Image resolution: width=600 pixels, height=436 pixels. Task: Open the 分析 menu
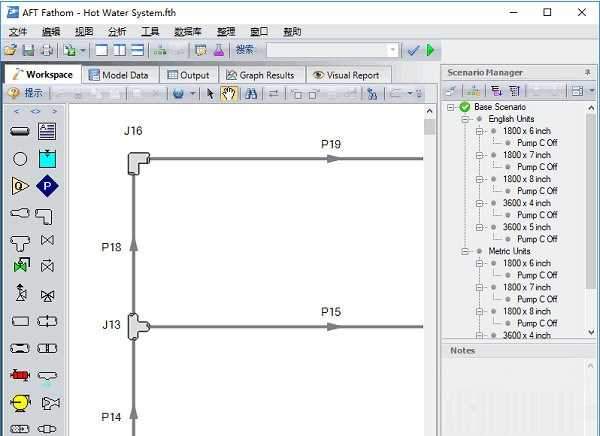click(x=117, y=31)
